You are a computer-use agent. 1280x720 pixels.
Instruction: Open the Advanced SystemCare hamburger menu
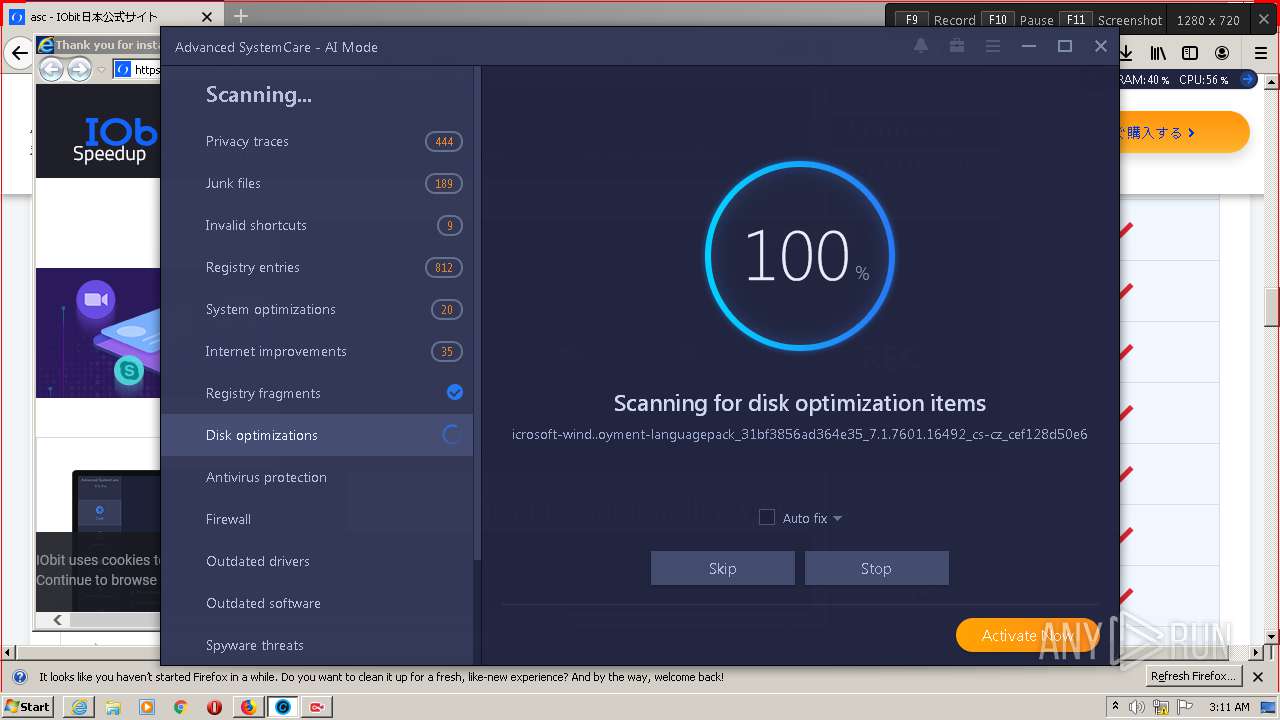993,46
